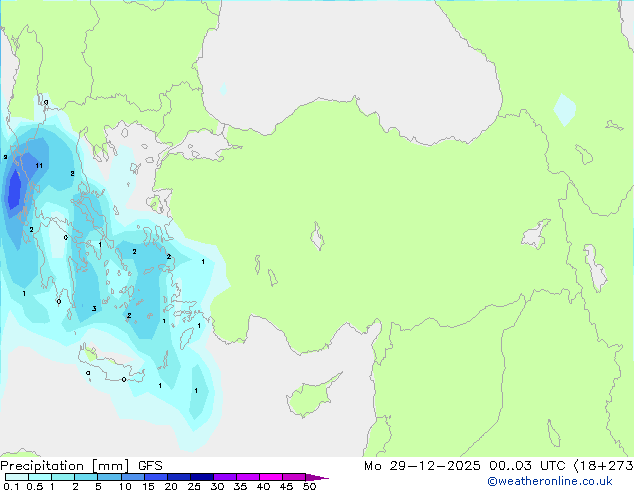The width and height of the screenshot is (634, 490).
Task: Click the above-50 mm arrow tip of the legend
Action: [317, 477]
